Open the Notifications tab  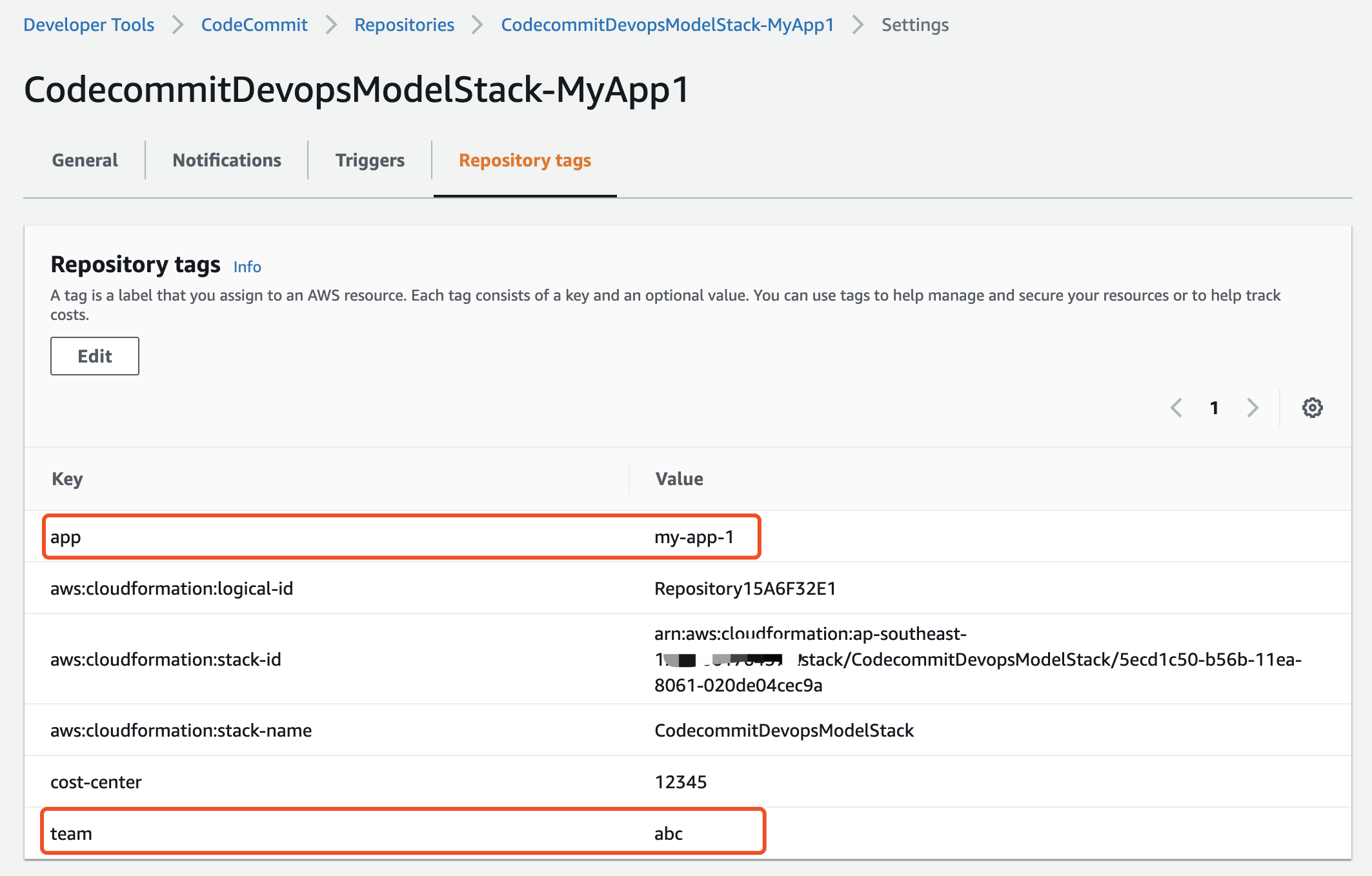(226, 160)
